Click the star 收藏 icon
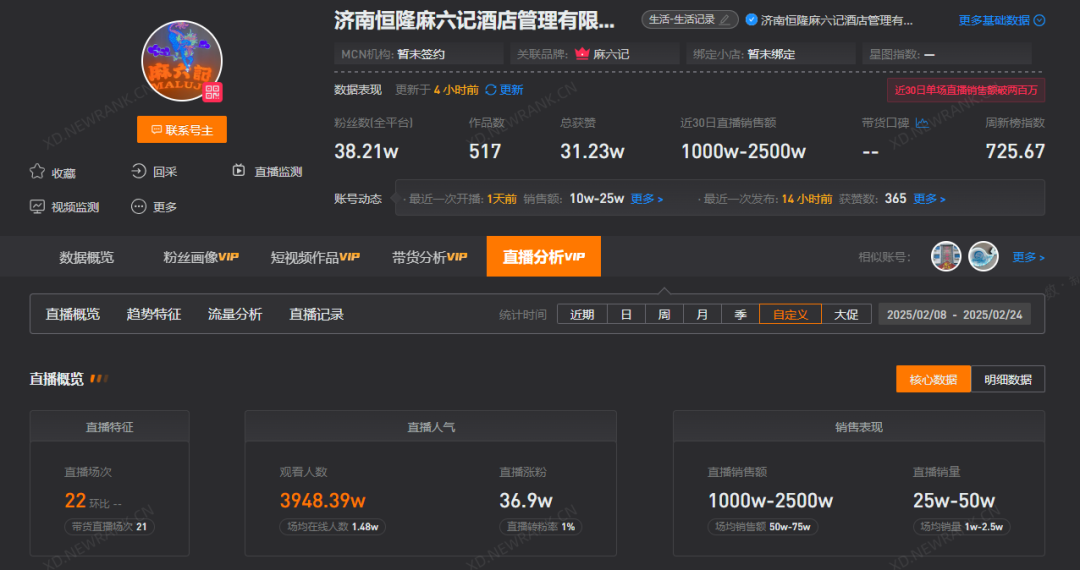The width and height of the screenshot is (1080, 570). [37, 171]
